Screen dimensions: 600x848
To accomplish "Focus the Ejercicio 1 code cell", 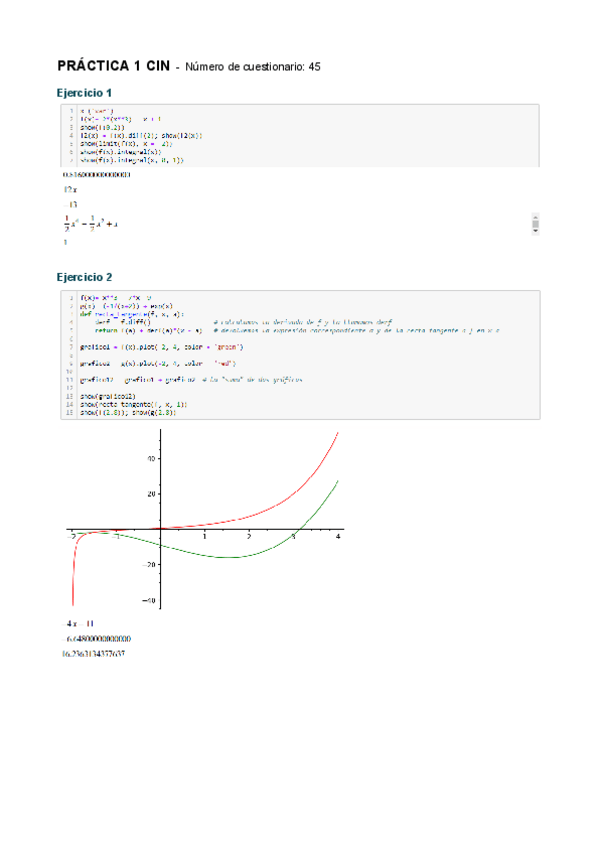I will (300, 134).
